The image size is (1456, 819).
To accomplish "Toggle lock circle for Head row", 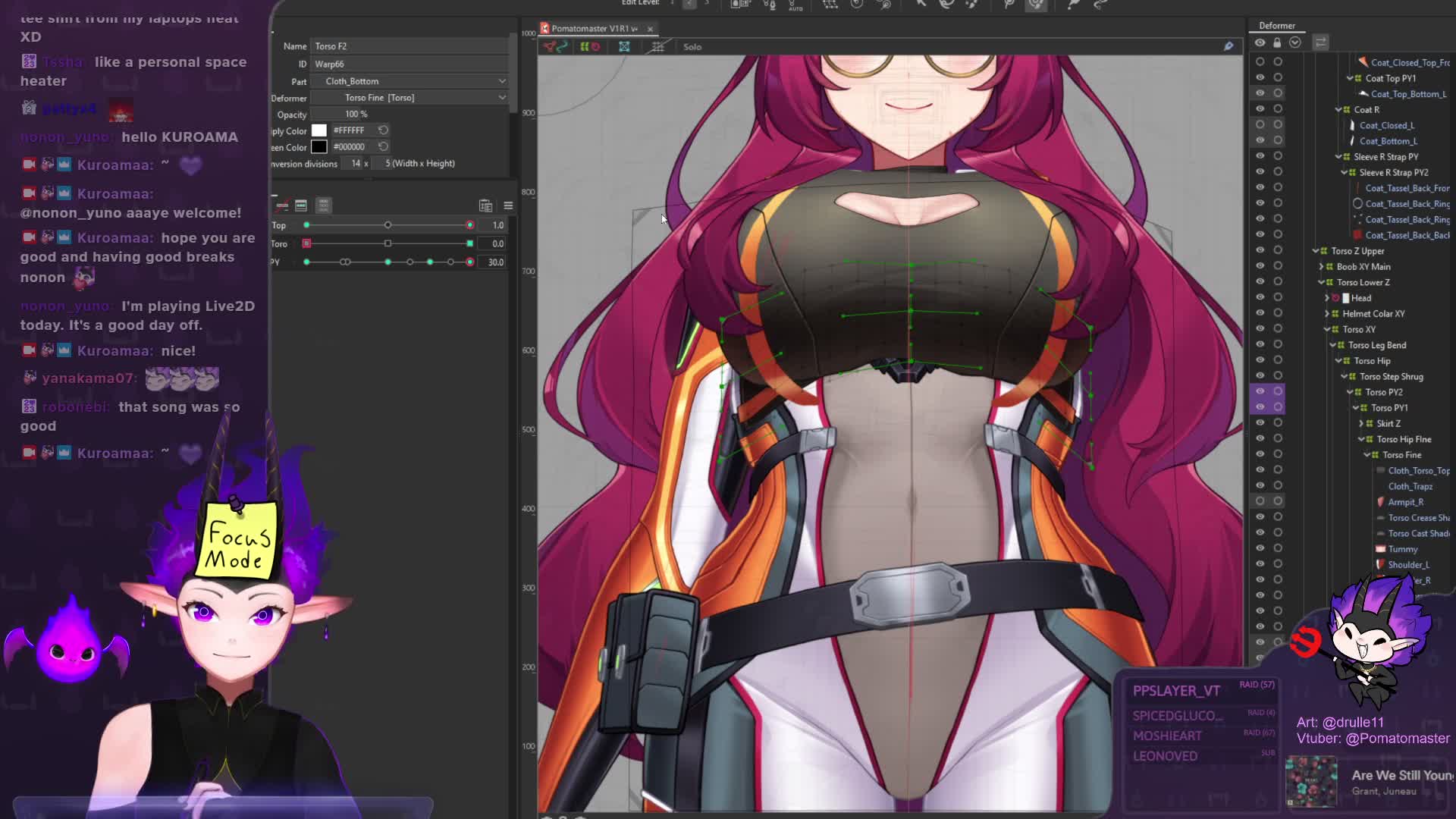I will coord(1278,298).
